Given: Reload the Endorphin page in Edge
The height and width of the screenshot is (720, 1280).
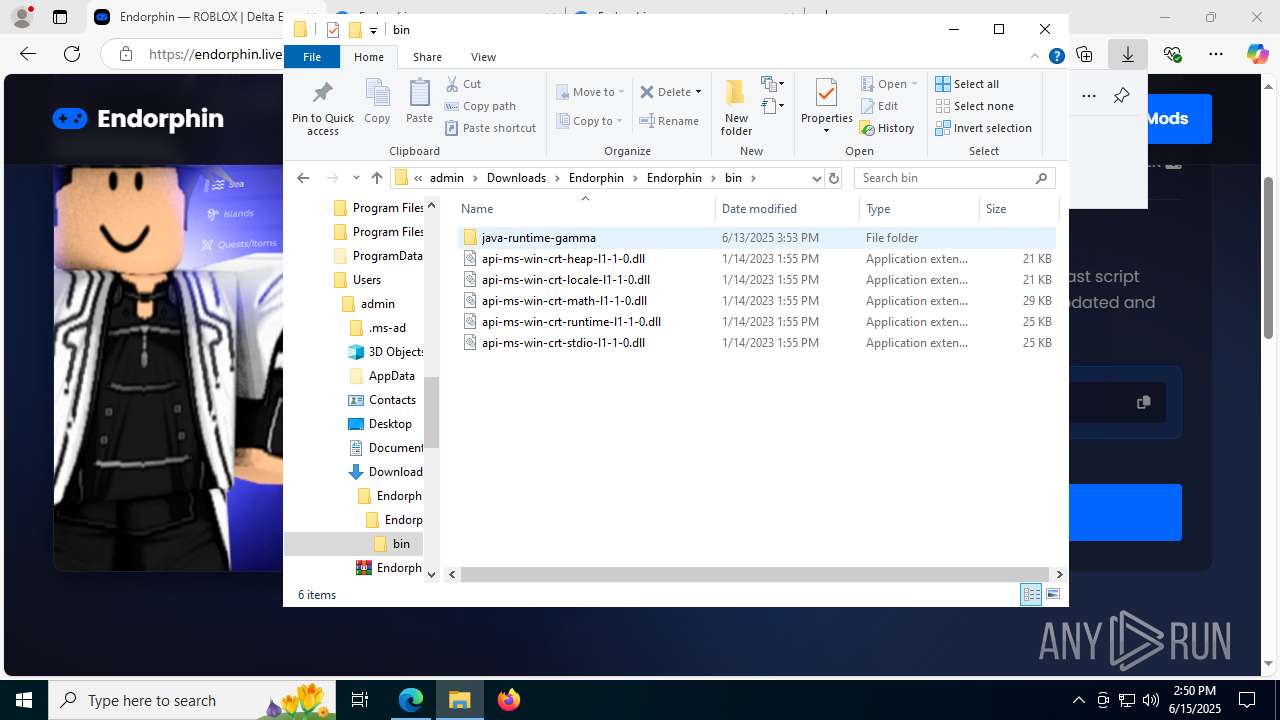Looking at the screenshot, I should 72,54.
